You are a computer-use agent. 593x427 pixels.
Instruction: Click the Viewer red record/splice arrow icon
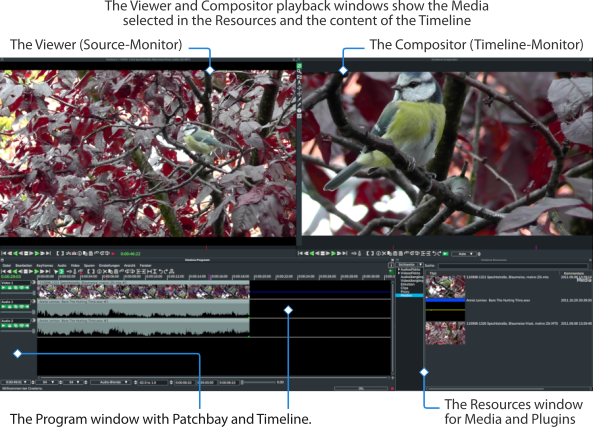click(113, 254)
